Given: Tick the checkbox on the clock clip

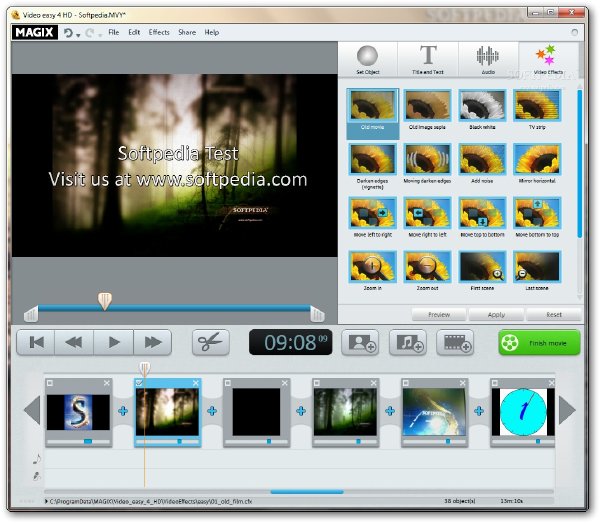Looking at the screenshot, I should (495, 383).
